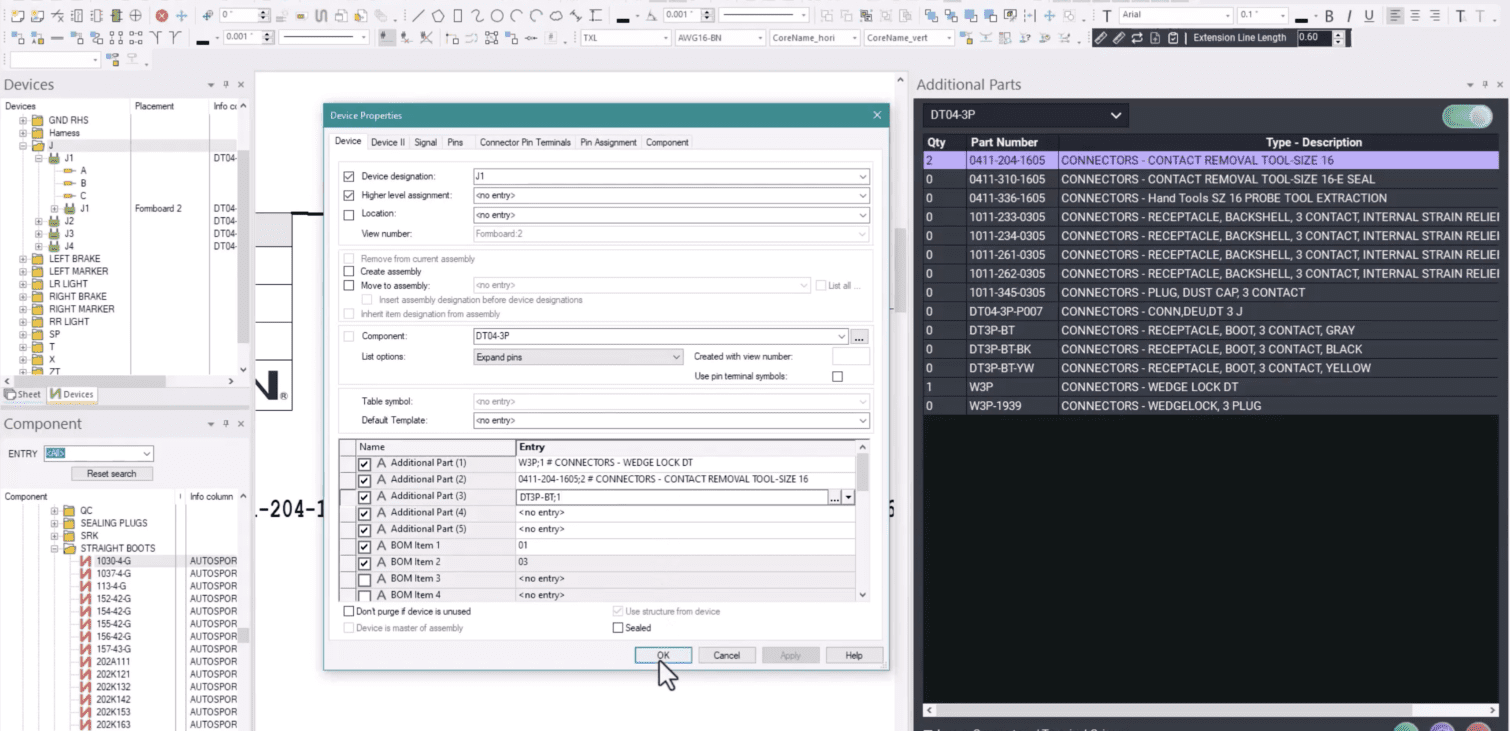Pin the Additional Parts panel

pos(1484,85)
